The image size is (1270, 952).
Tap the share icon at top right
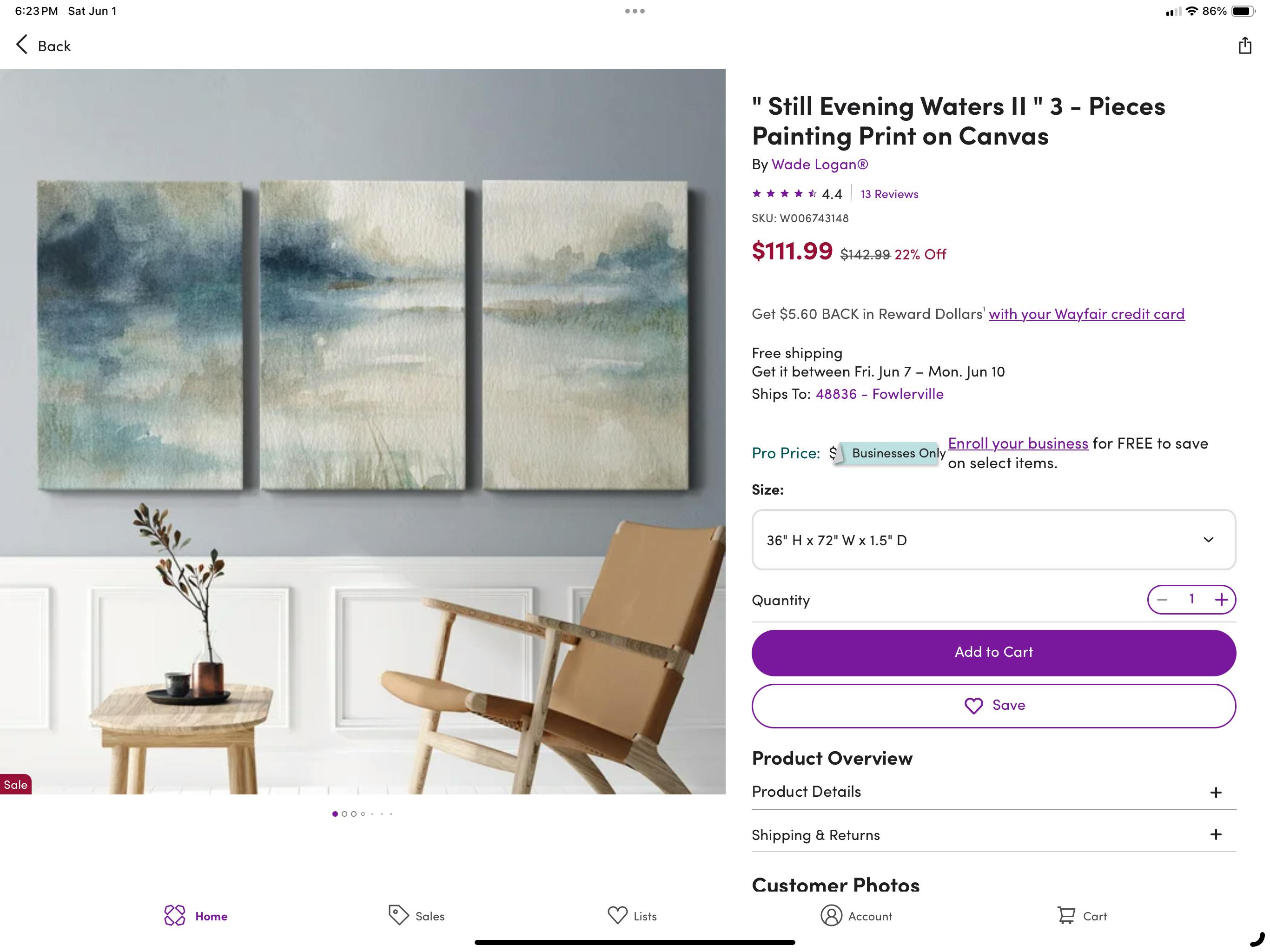[x=1244, y=46]
